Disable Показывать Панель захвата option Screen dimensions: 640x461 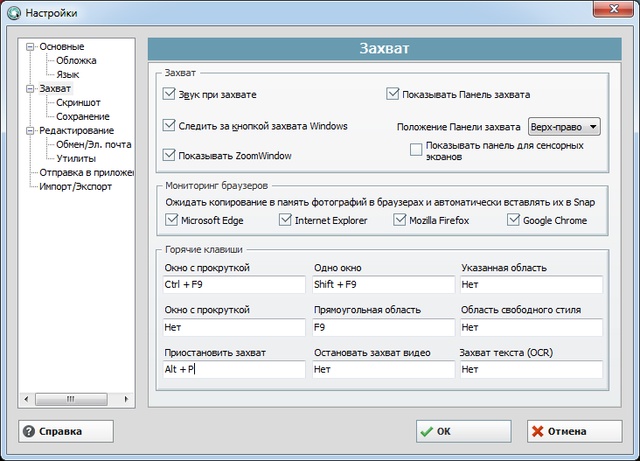click(393, 94)
